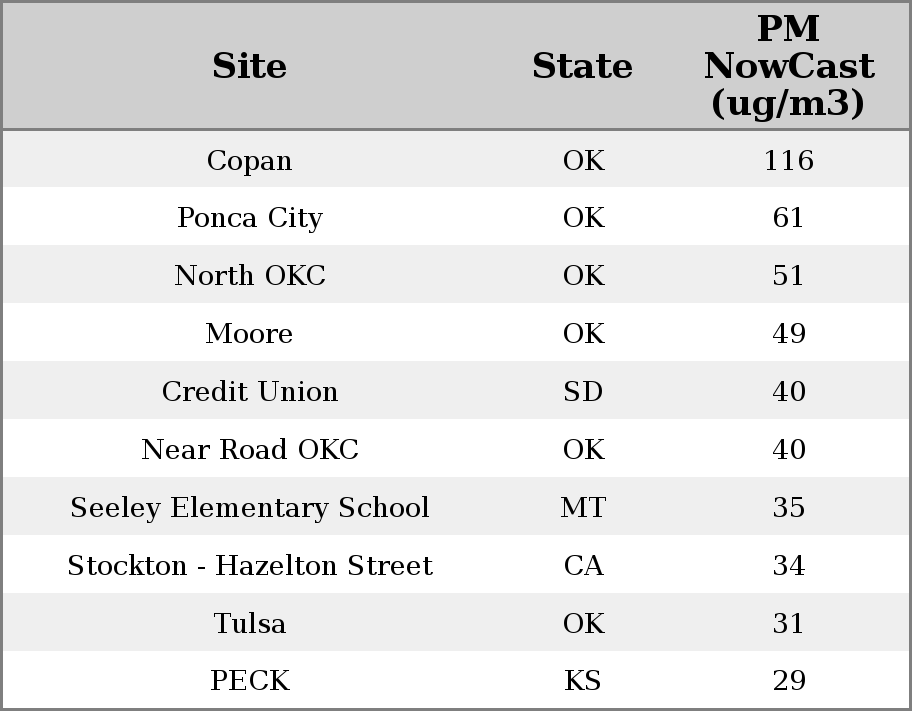Click the CA state cell
912x711 pixels.
point(583,566)
